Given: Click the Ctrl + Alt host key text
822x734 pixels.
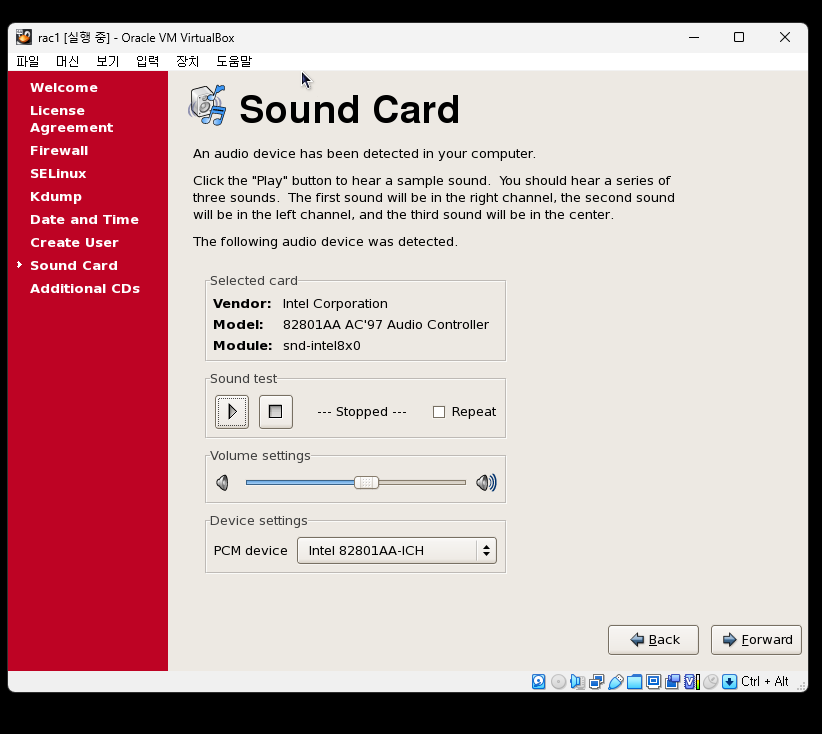Looking at the screenshot, I should click(x=765, y=682).
